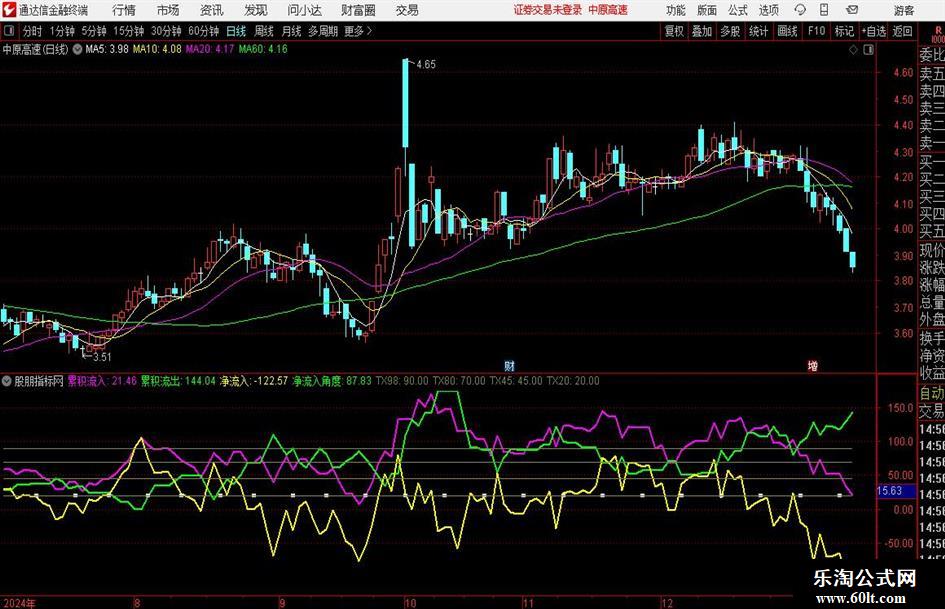Open the 资讯 menu

(212, 10)
